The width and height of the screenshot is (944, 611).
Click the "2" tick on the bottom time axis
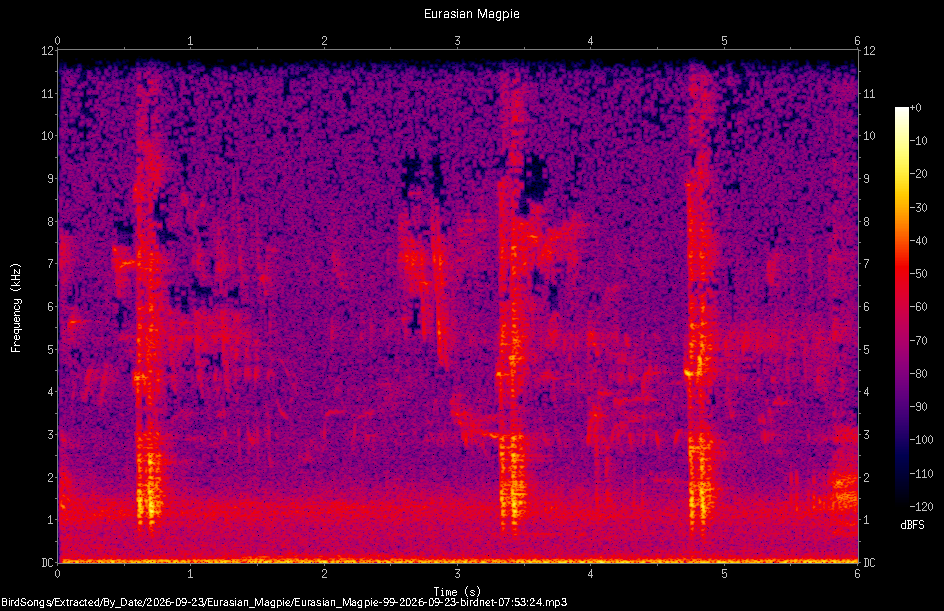tap(324, 574)
